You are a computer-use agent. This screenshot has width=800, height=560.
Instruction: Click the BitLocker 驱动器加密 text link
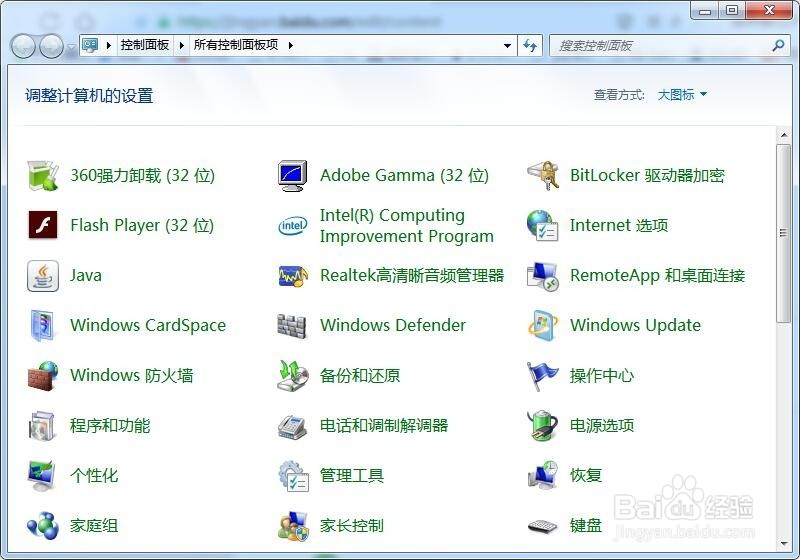point(647,175)
